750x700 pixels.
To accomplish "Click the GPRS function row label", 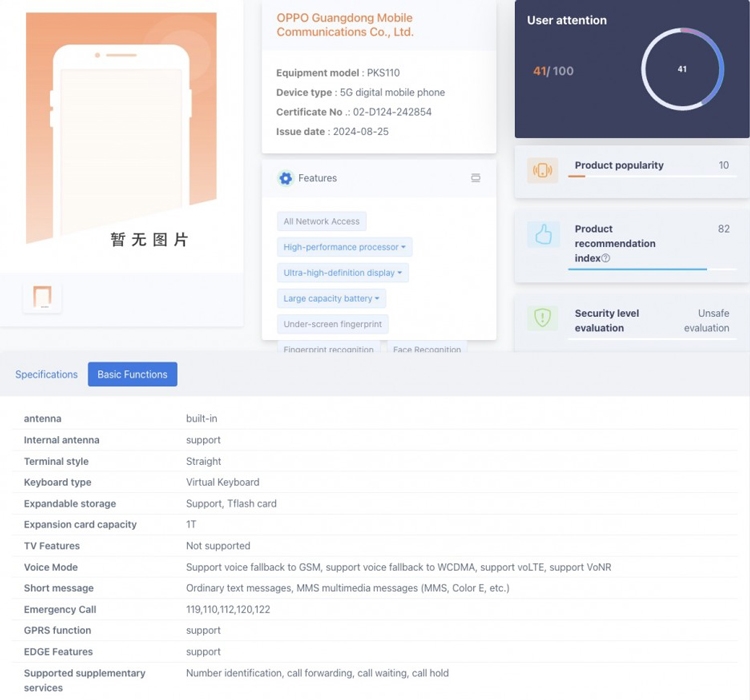I will pos(57,630).
